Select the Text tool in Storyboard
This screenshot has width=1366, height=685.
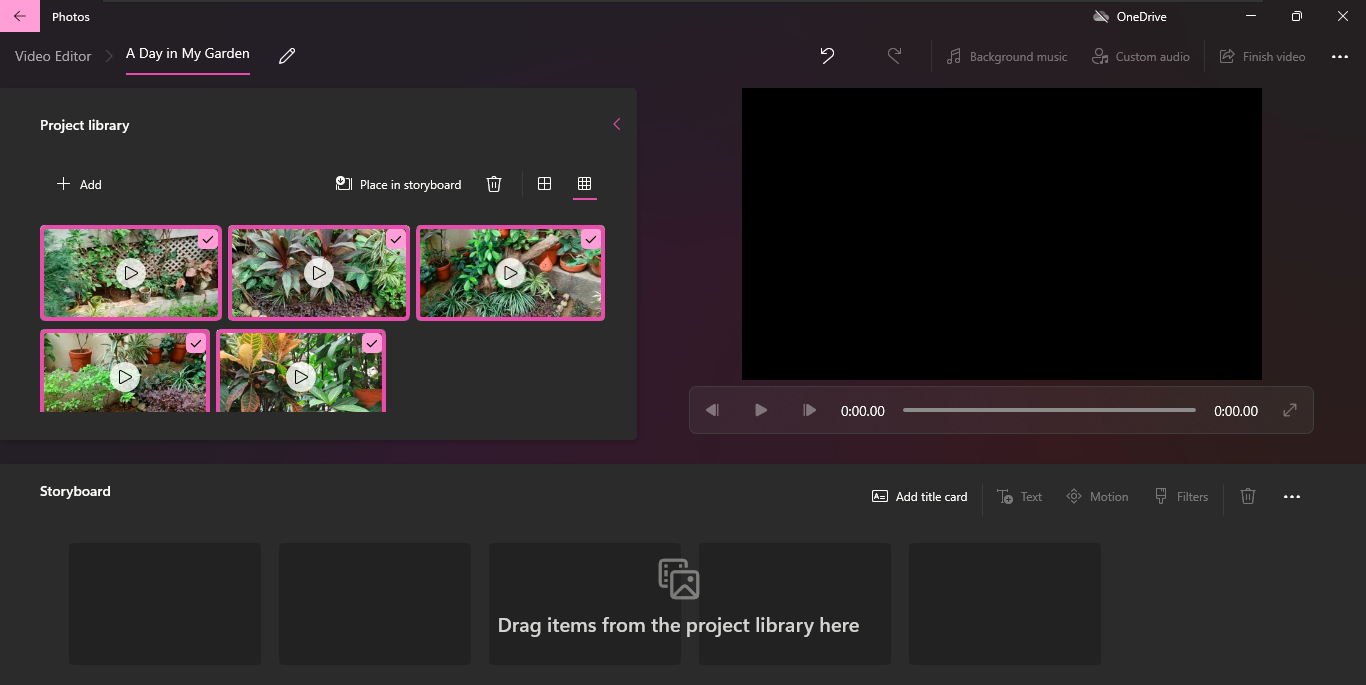click(x=1019, y=496)
